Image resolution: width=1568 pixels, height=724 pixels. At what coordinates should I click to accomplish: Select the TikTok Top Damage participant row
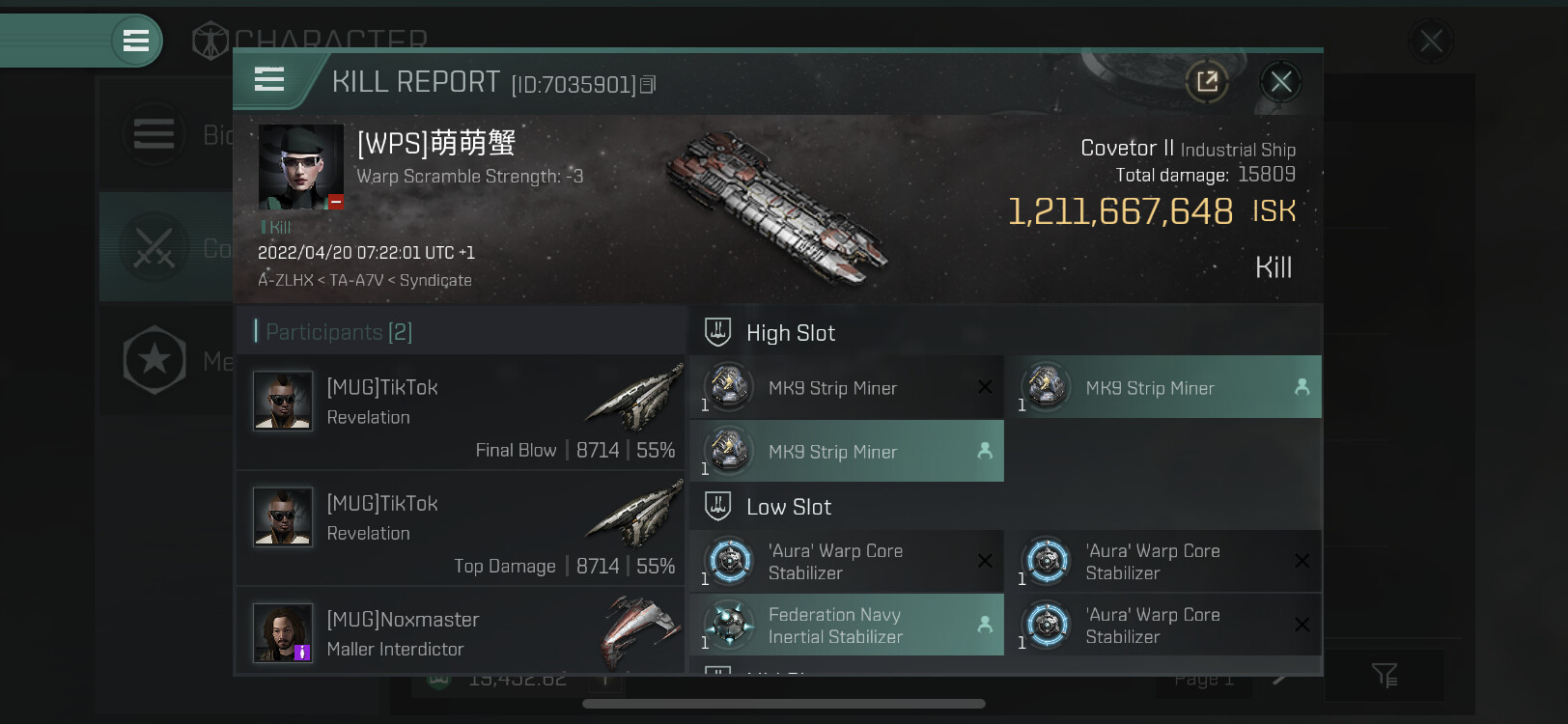pyautogui.click(x=461, y=528)
